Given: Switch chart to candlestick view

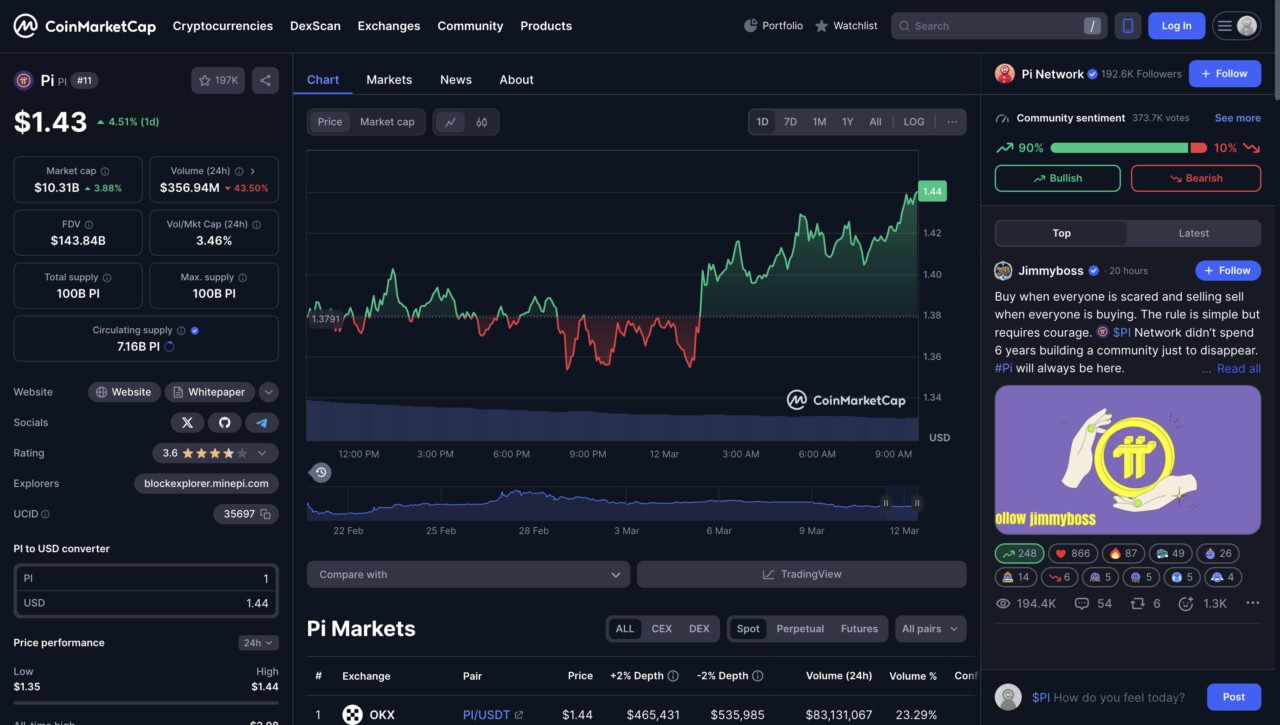Looking at the screenshot, I should coord(480,121).
